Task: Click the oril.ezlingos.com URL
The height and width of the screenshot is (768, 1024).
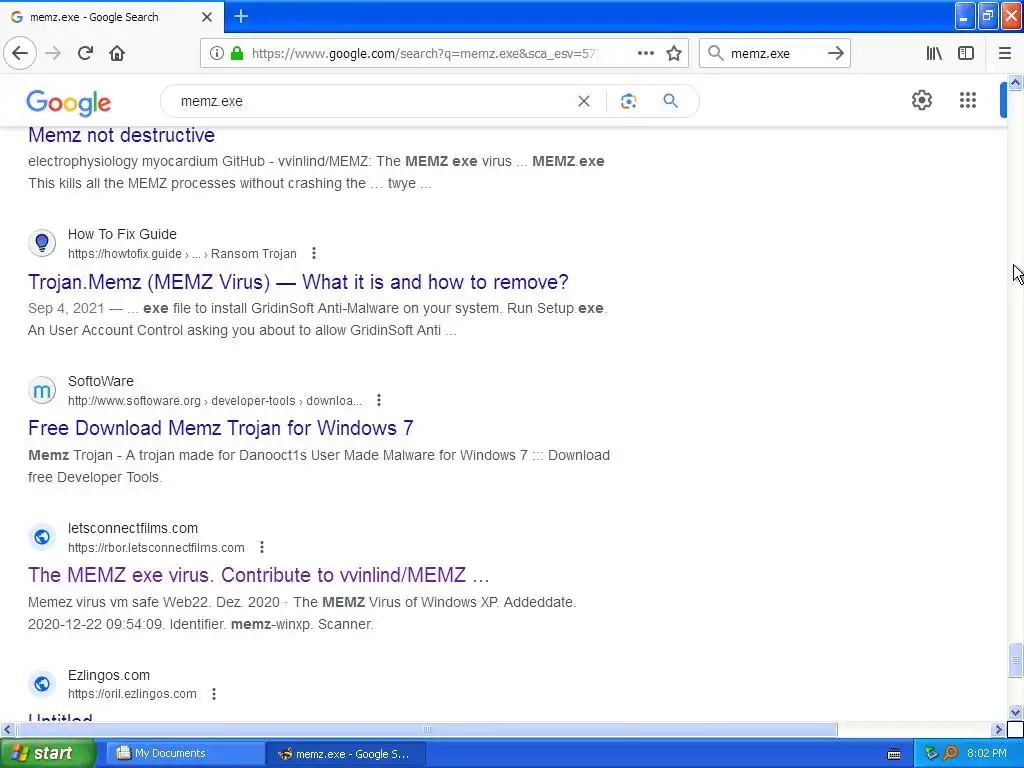Action: tap(132, 694)
